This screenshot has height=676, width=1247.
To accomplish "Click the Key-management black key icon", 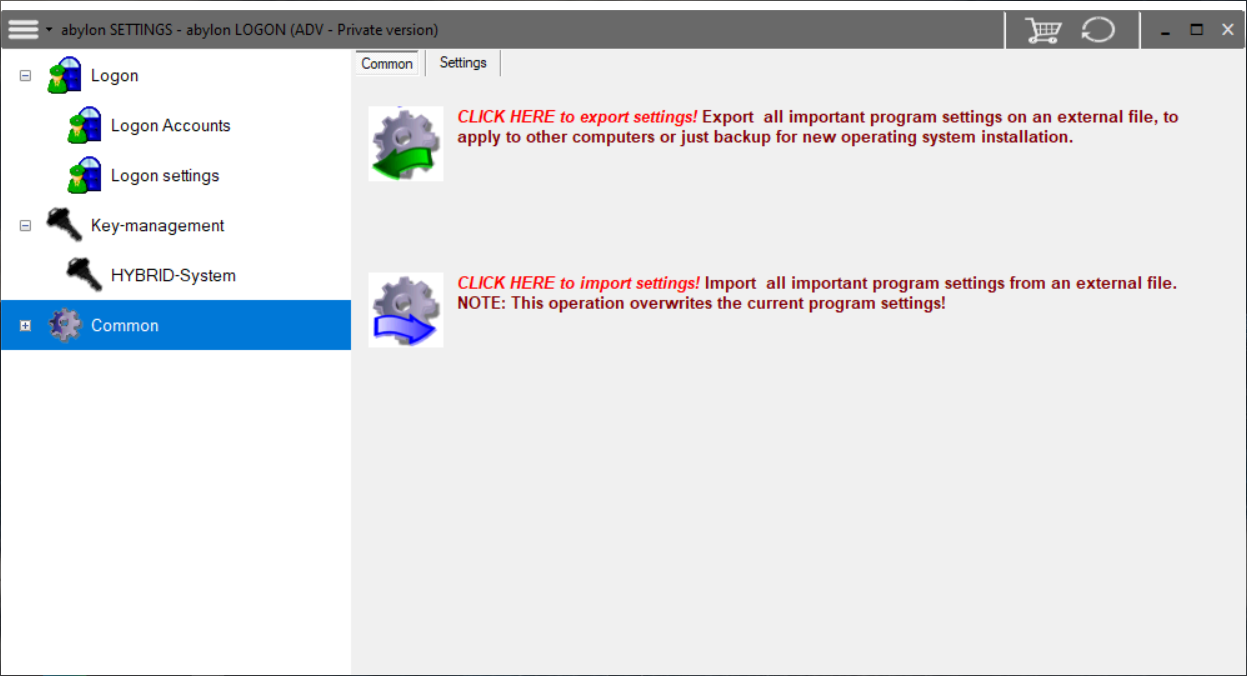I will 65,226.
